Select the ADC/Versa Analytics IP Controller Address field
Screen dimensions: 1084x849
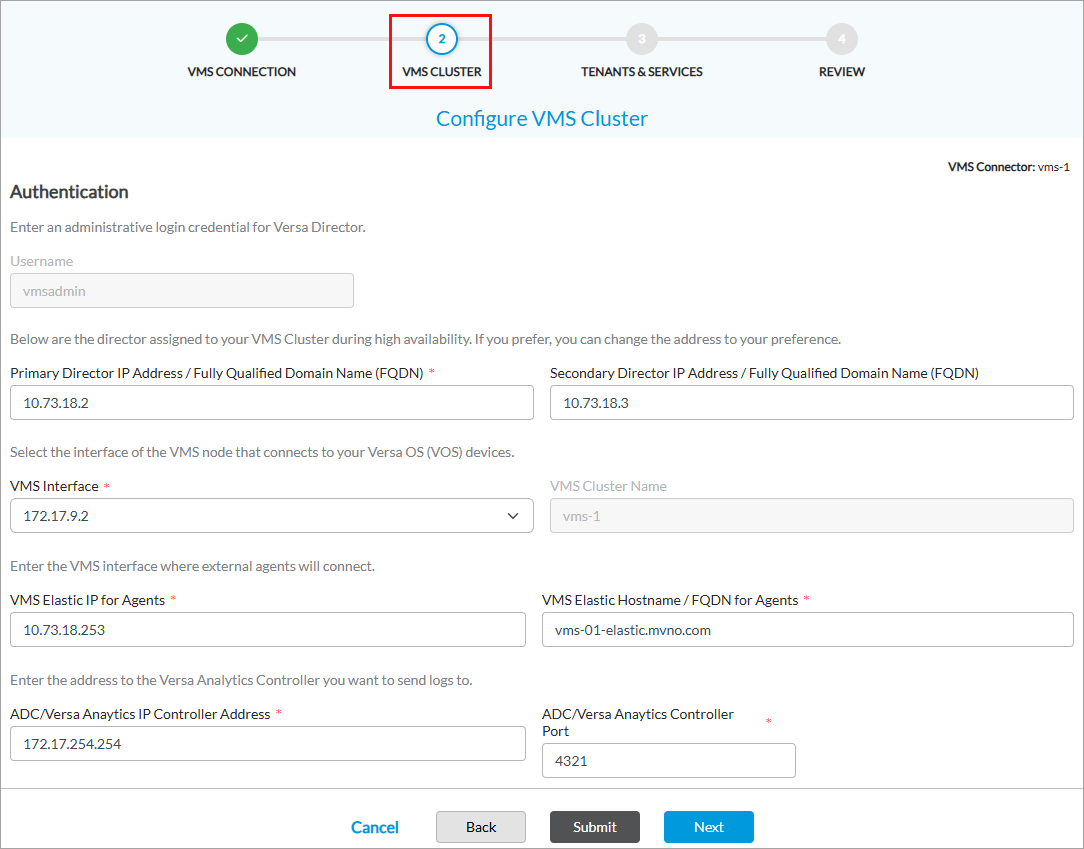click(x=267, y=743)
